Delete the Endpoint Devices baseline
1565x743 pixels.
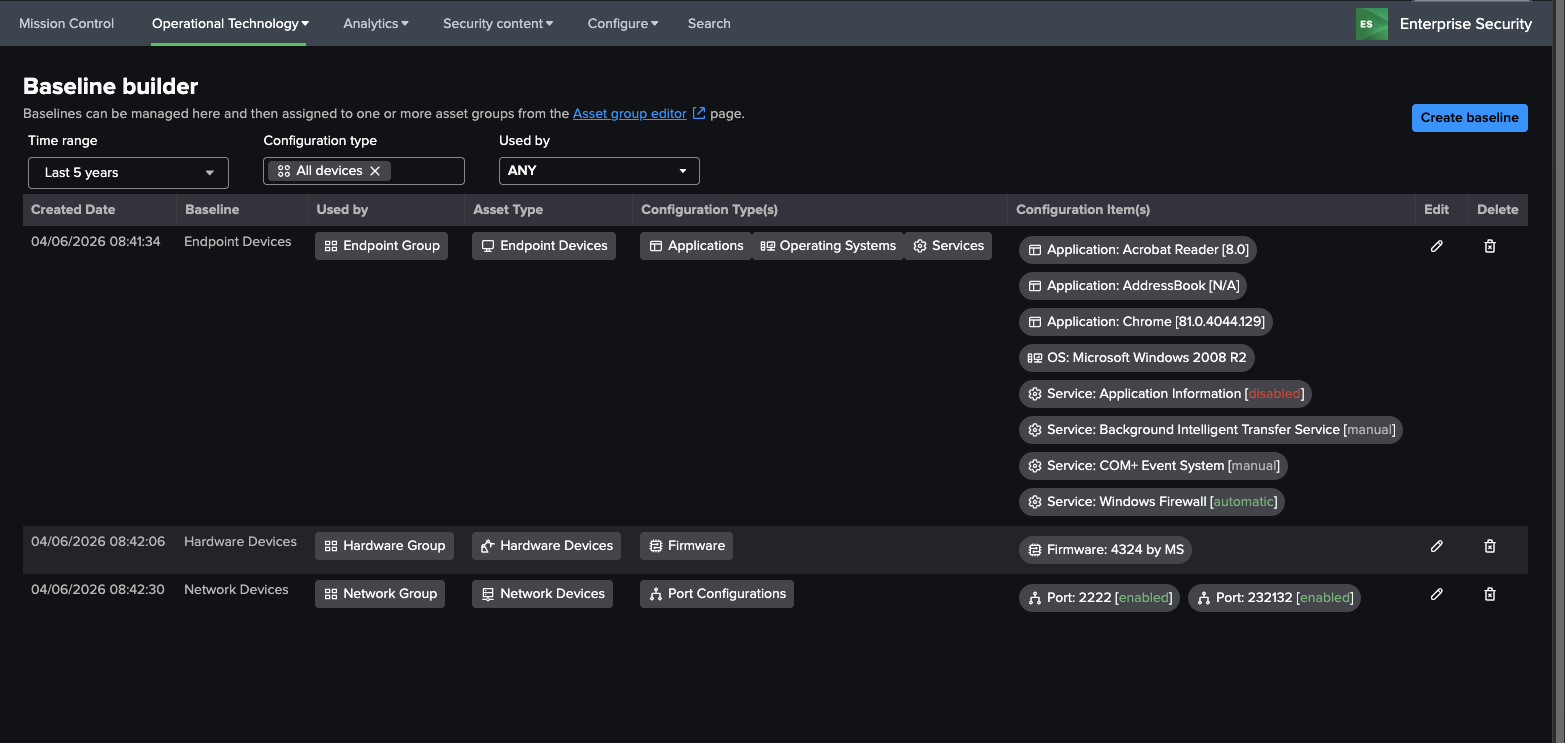[1489, 246]
